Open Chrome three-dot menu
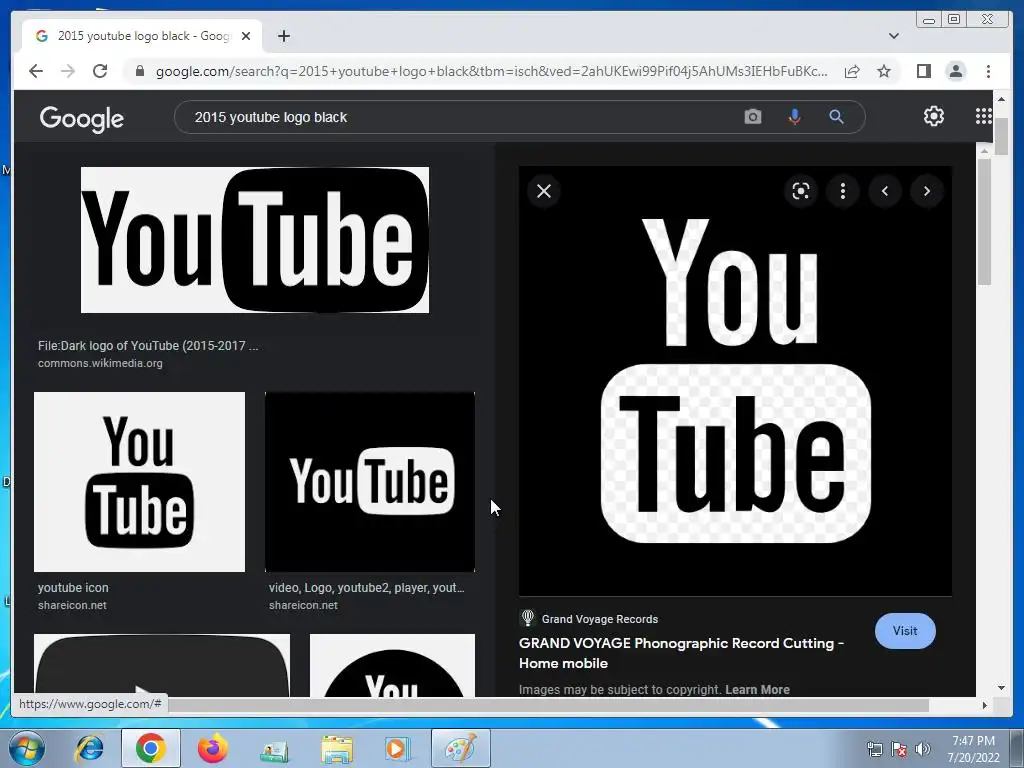 click(x=988, y=71)
